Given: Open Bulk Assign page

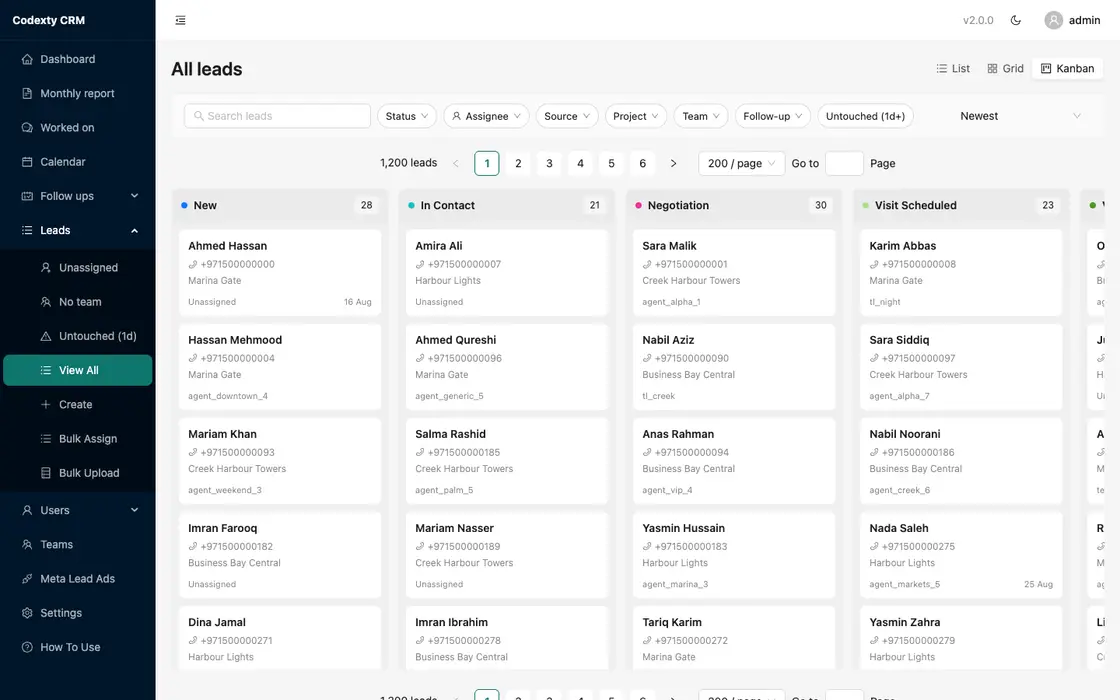Looking at the screenshot, I should [77, 439].
